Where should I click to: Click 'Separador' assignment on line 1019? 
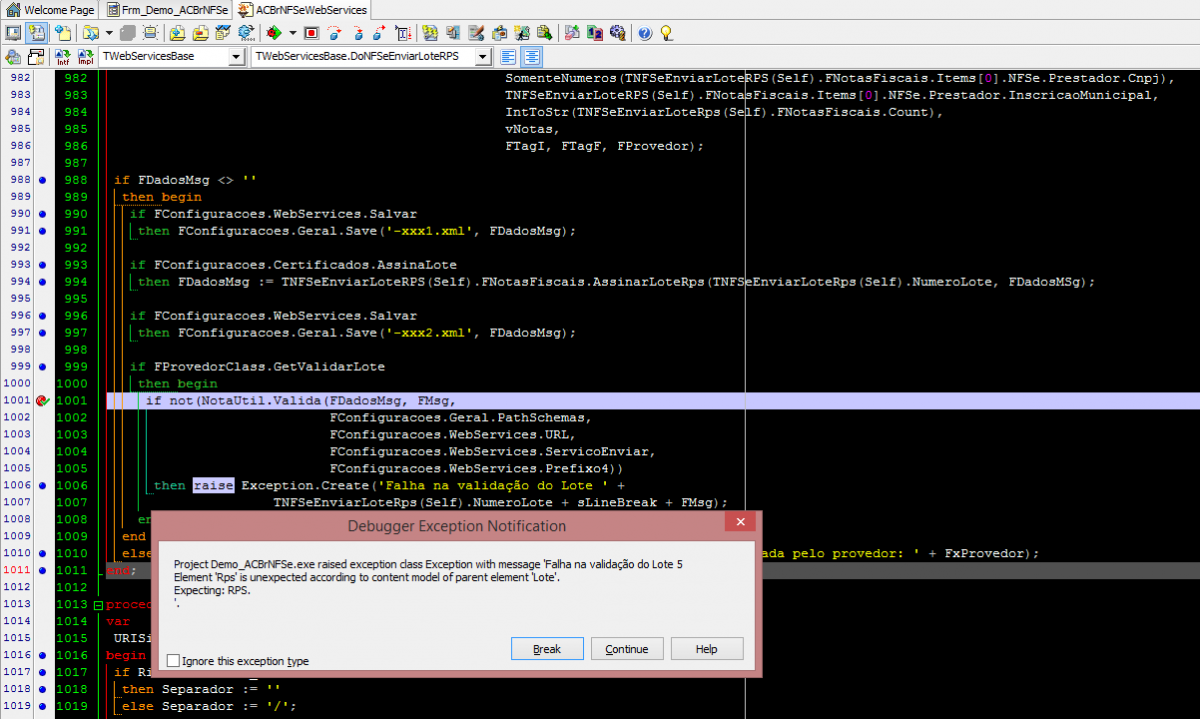[197, 707]
